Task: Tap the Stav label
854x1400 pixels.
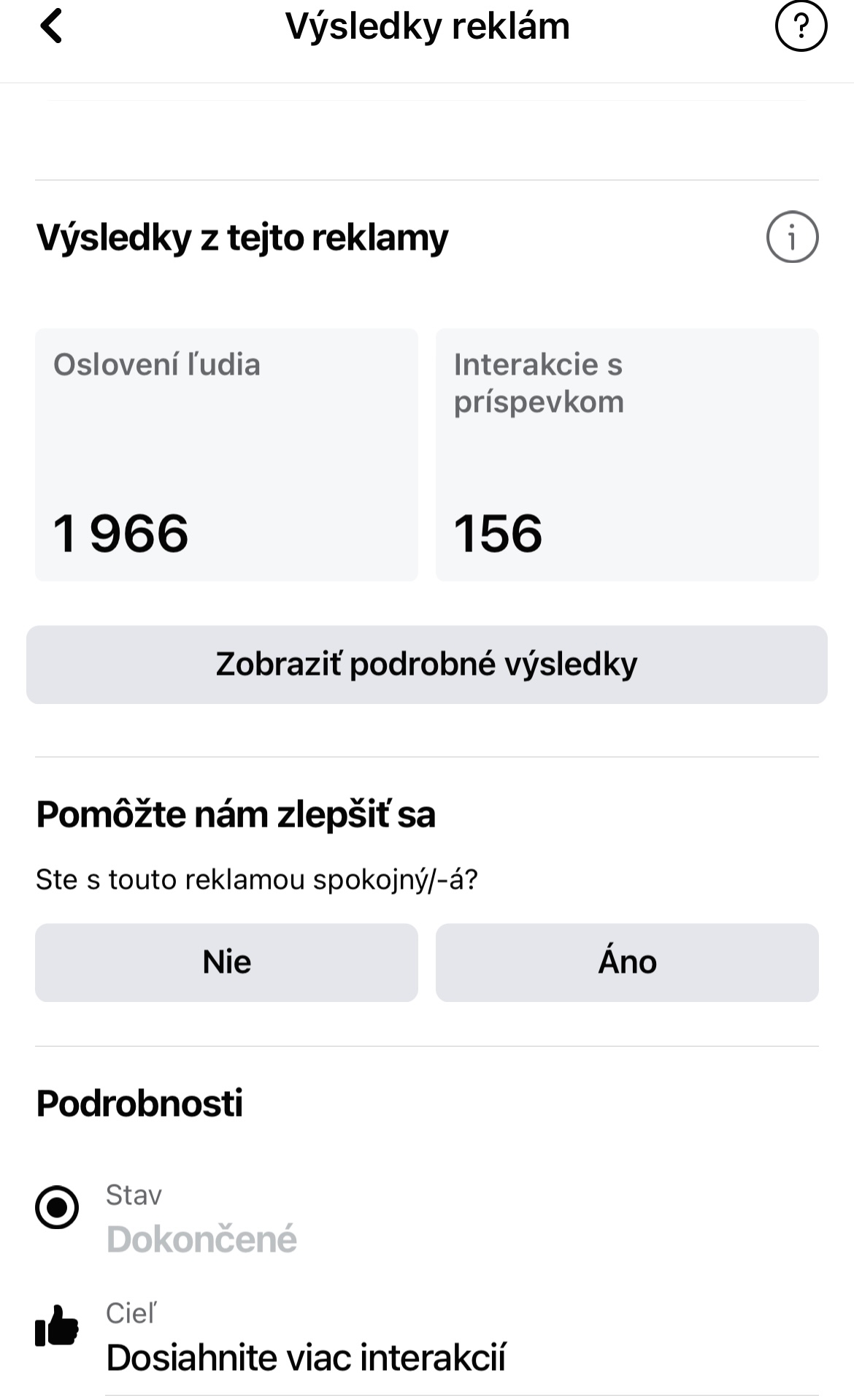Action: 134,1196
